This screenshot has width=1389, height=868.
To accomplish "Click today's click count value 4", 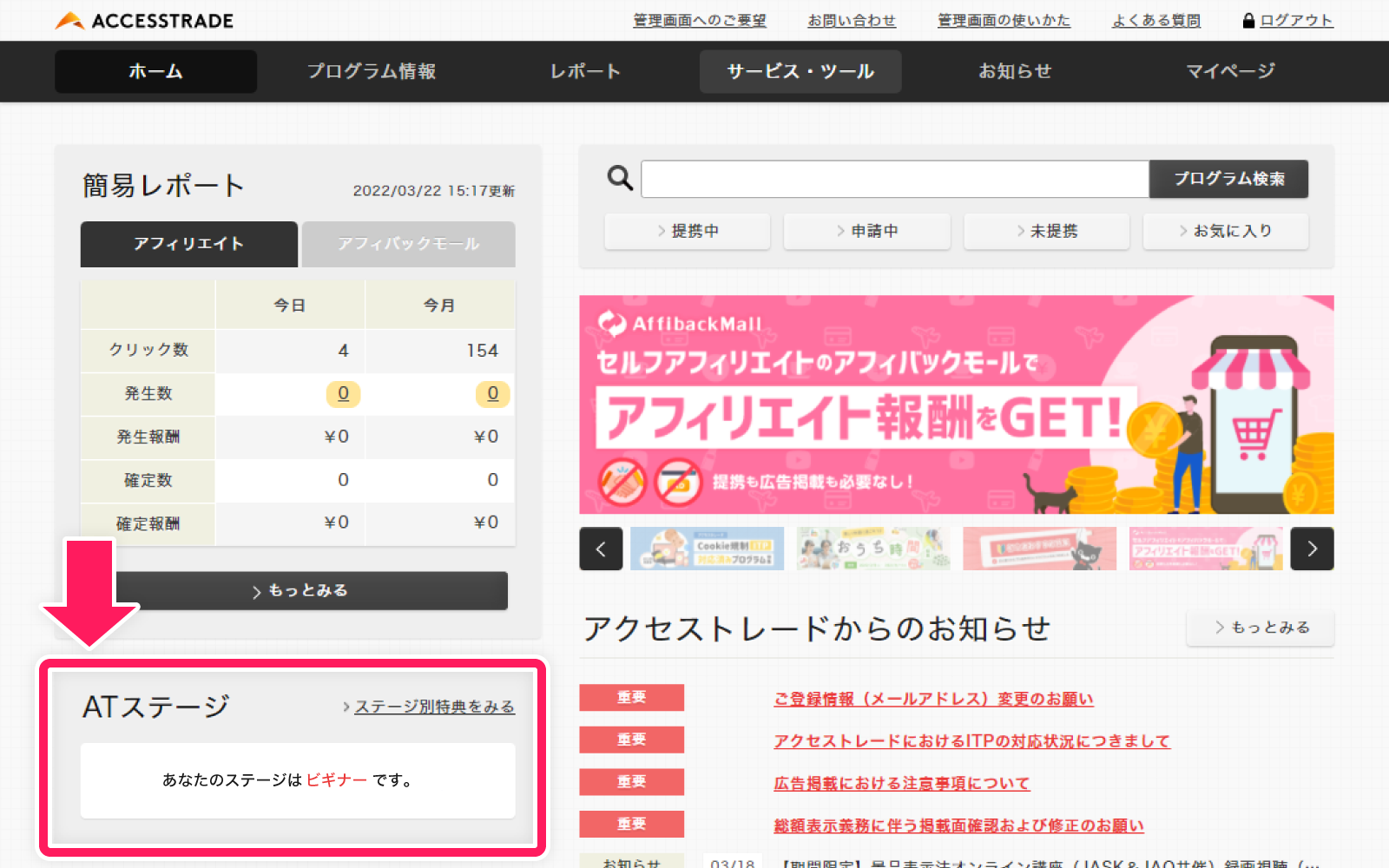I will click(343, 351).
